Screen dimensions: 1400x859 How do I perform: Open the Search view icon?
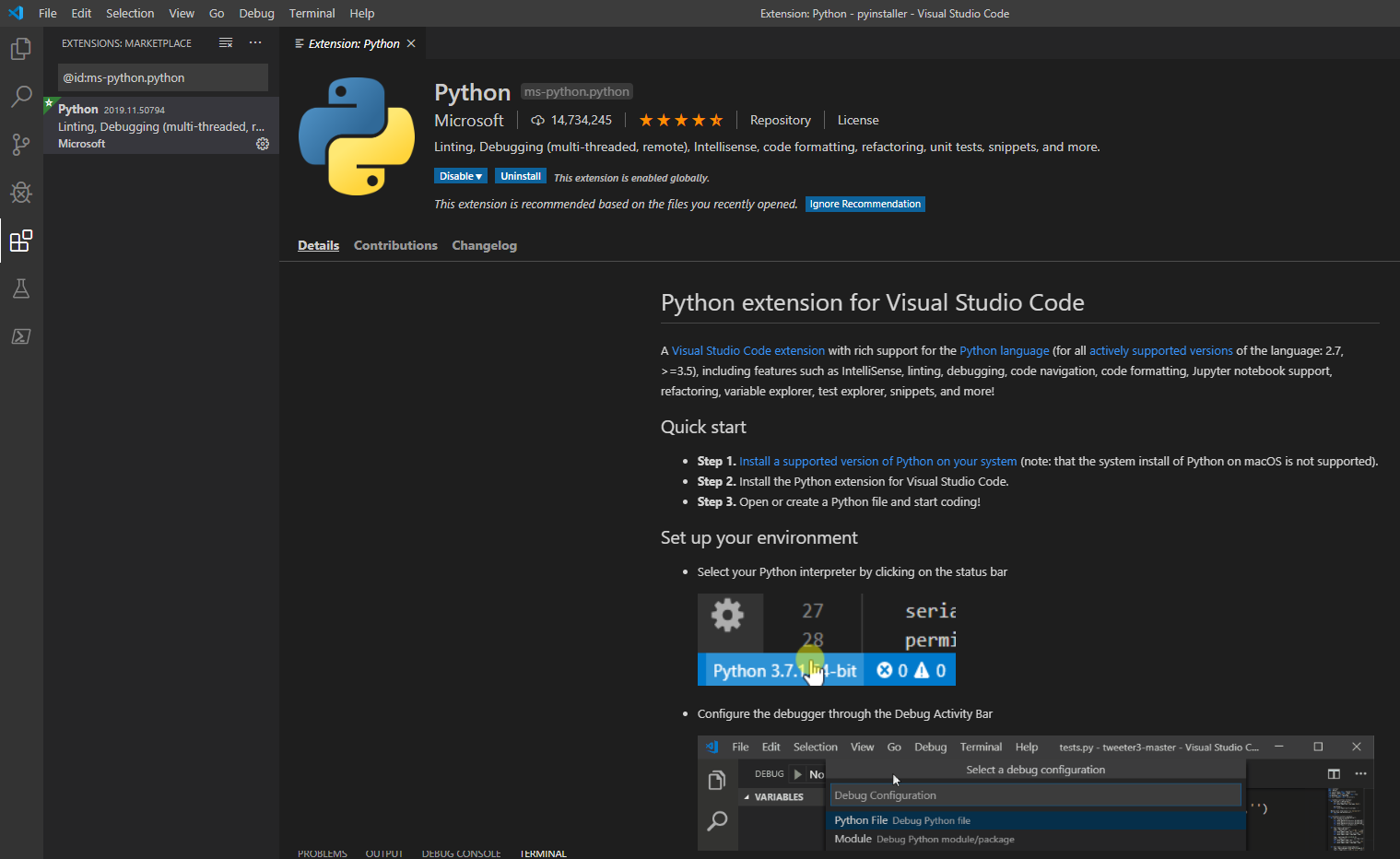[21, 97]
